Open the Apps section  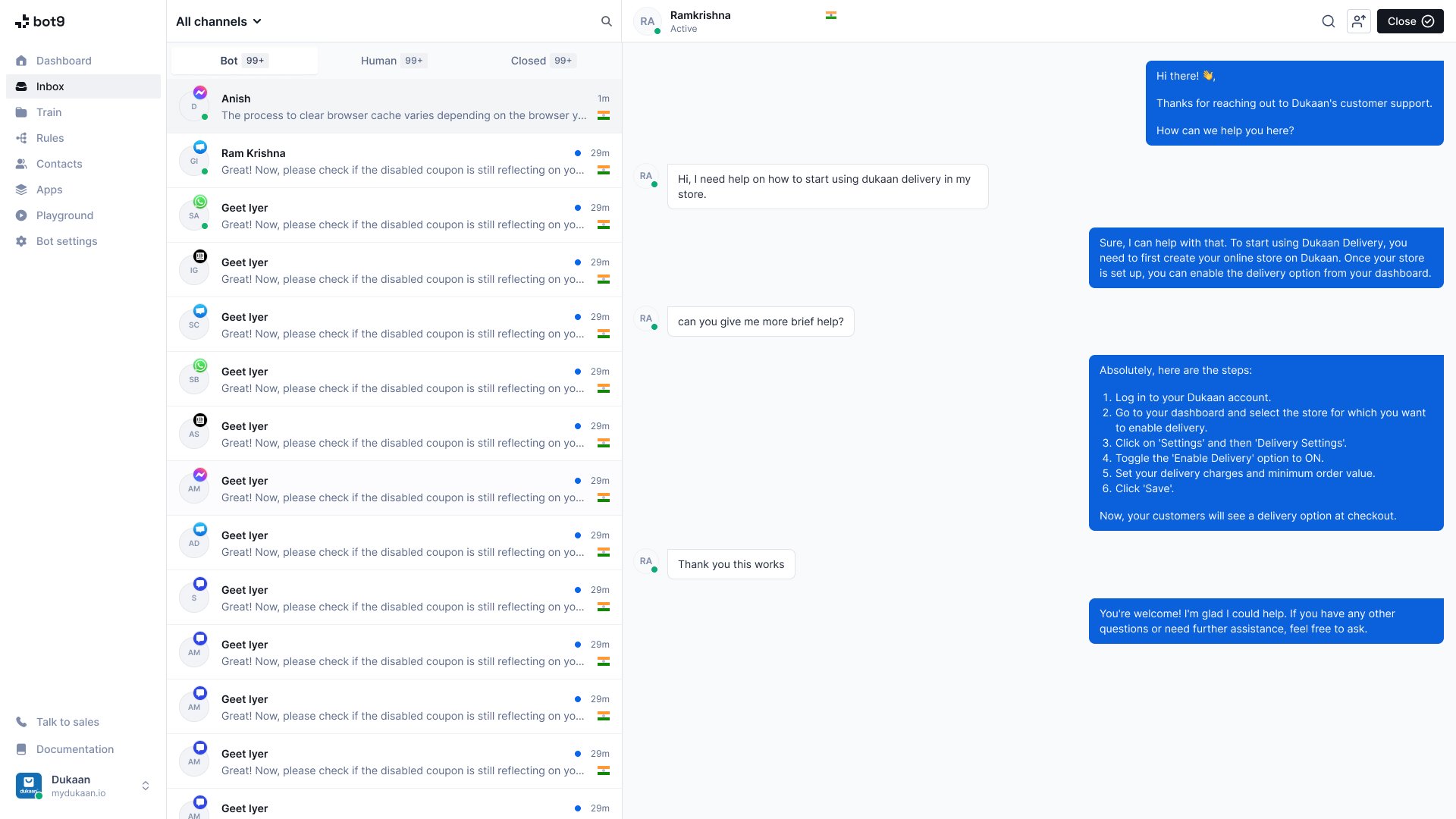click(49, 190)
